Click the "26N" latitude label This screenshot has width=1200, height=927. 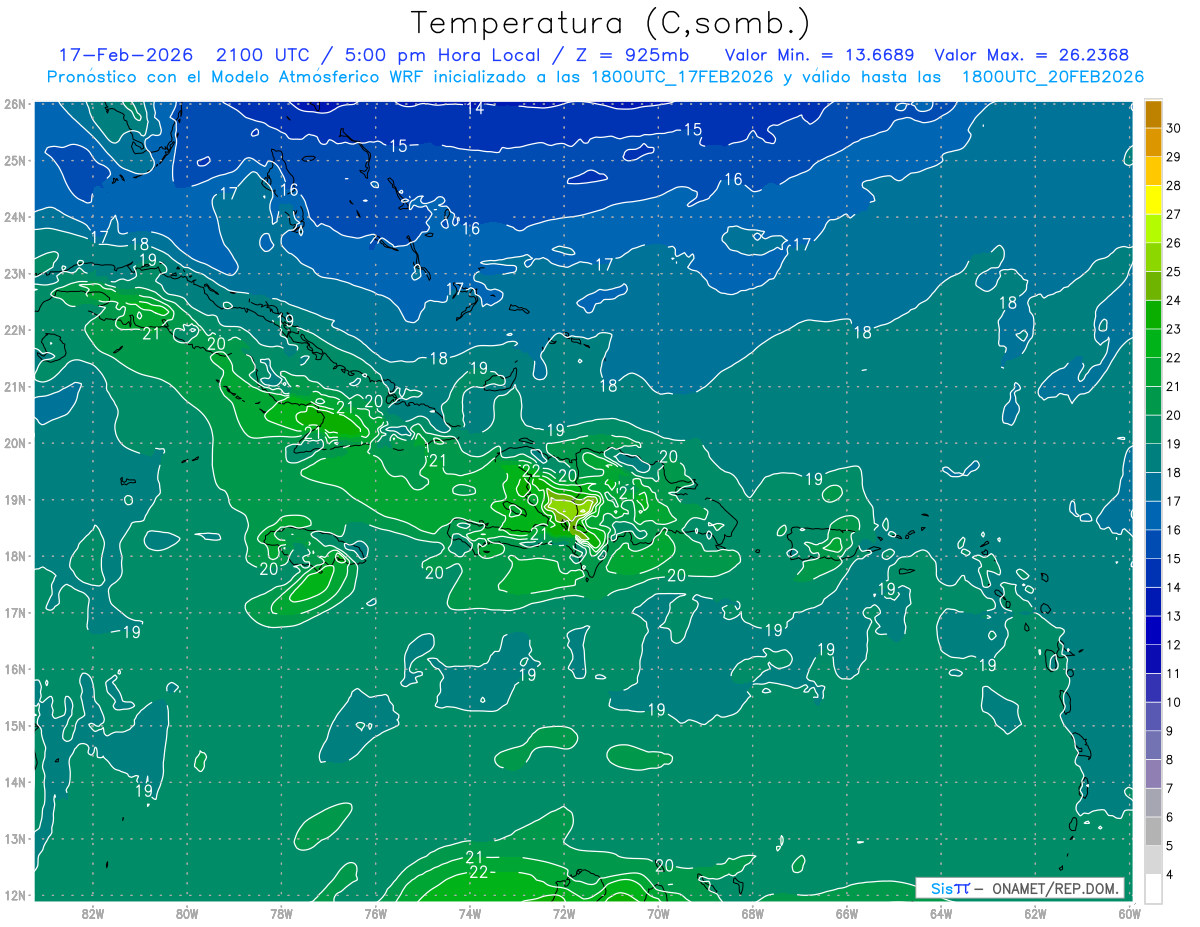point(15,104)
